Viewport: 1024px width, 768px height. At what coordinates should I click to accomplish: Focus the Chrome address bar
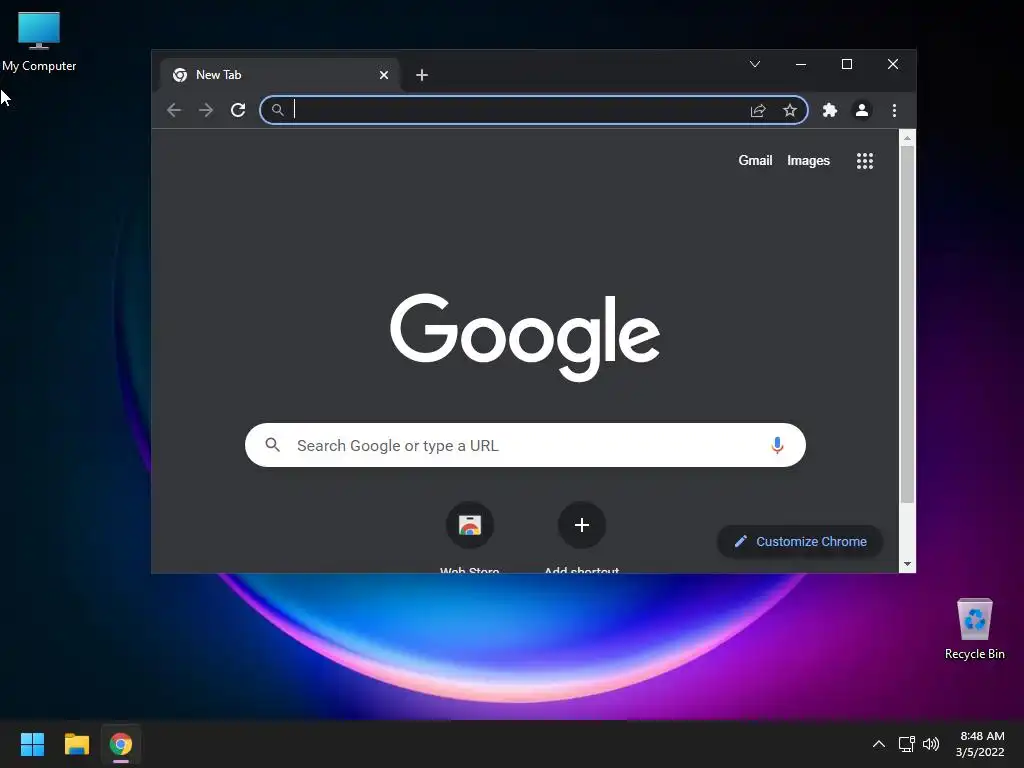[x=534, y=110]
